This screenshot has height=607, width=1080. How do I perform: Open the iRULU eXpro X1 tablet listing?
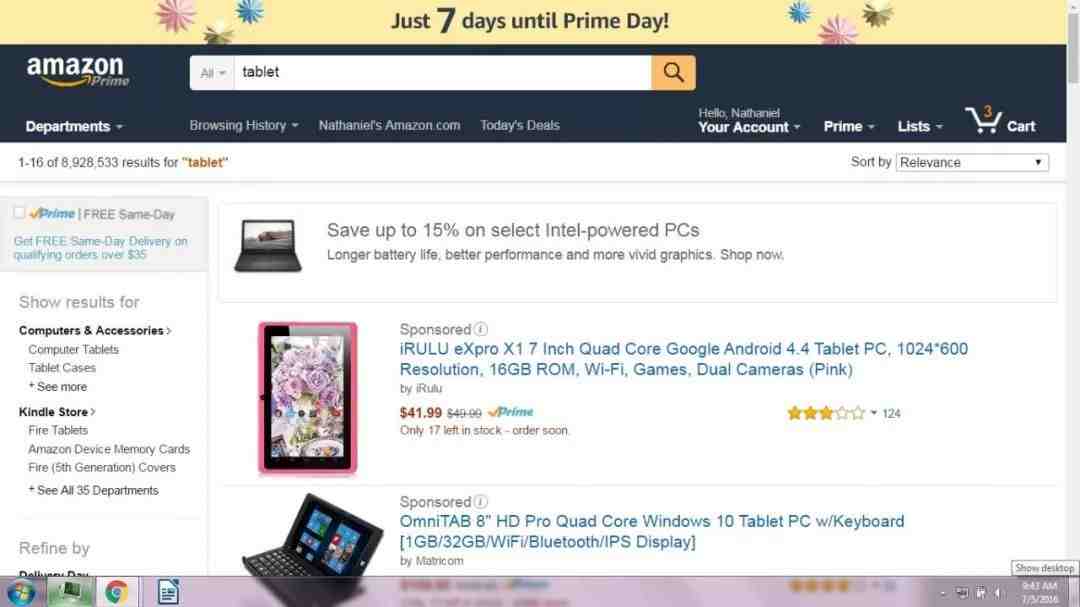pos(683,359)
